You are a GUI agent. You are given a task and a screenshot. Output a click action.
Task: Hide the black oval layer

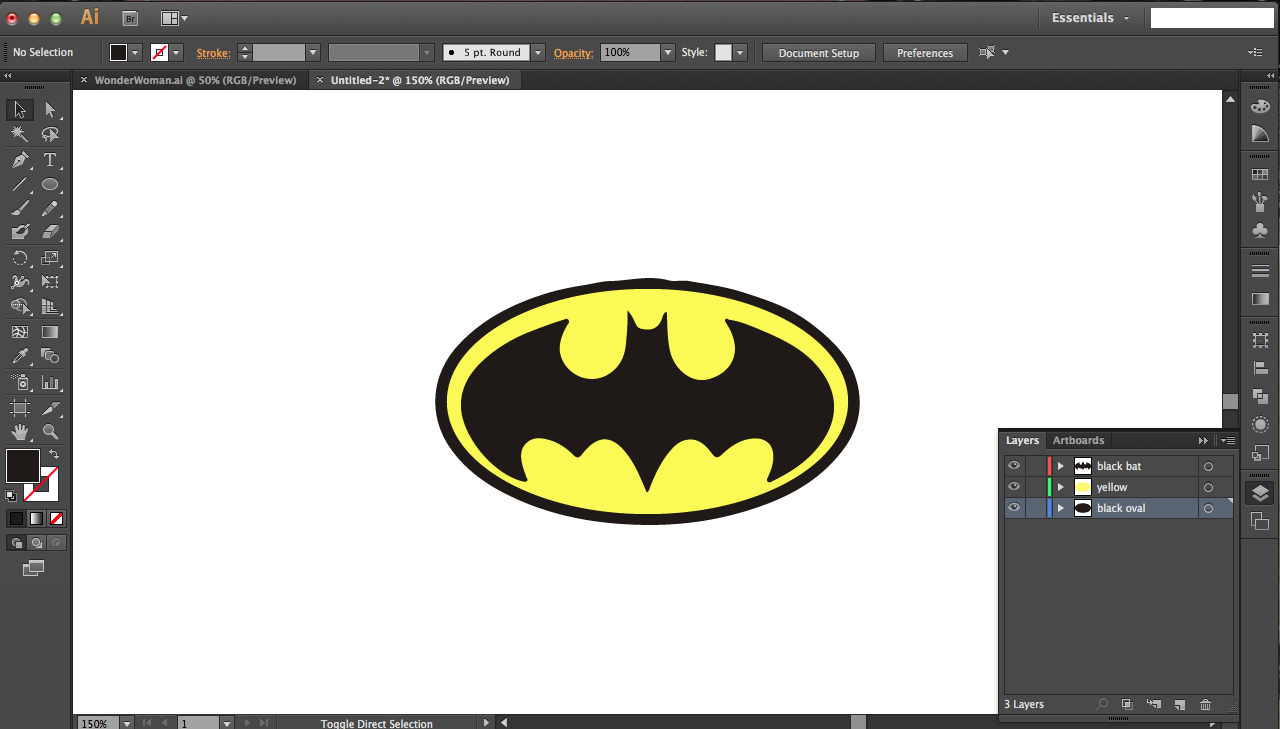click(x=1014, y=508)
